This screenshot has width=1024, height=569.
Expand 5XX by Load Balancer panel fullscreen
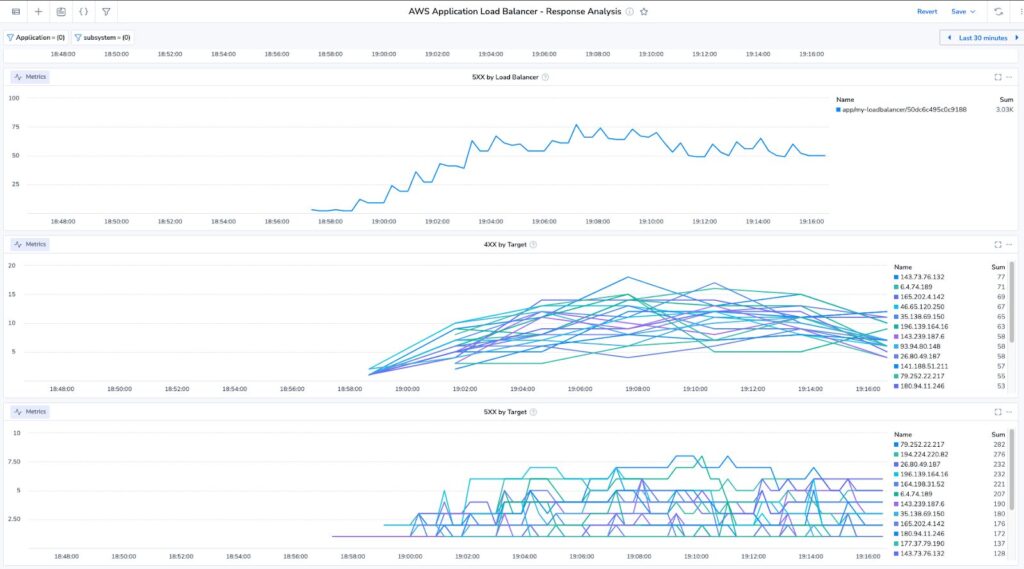(998, 77)
